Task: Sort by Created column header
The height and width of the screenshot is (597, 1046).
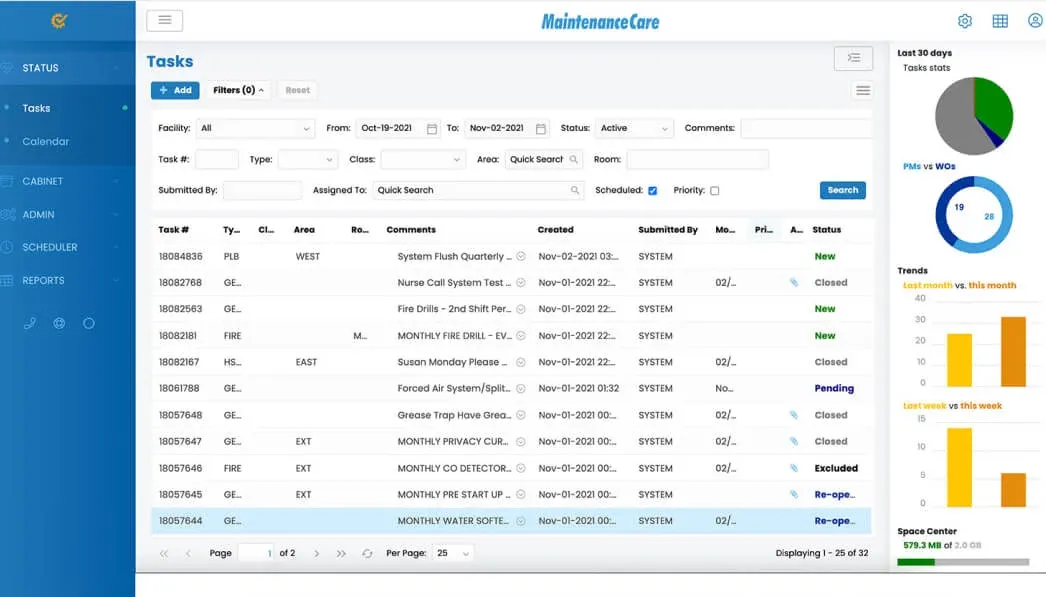Action: (x=555, y=229)
